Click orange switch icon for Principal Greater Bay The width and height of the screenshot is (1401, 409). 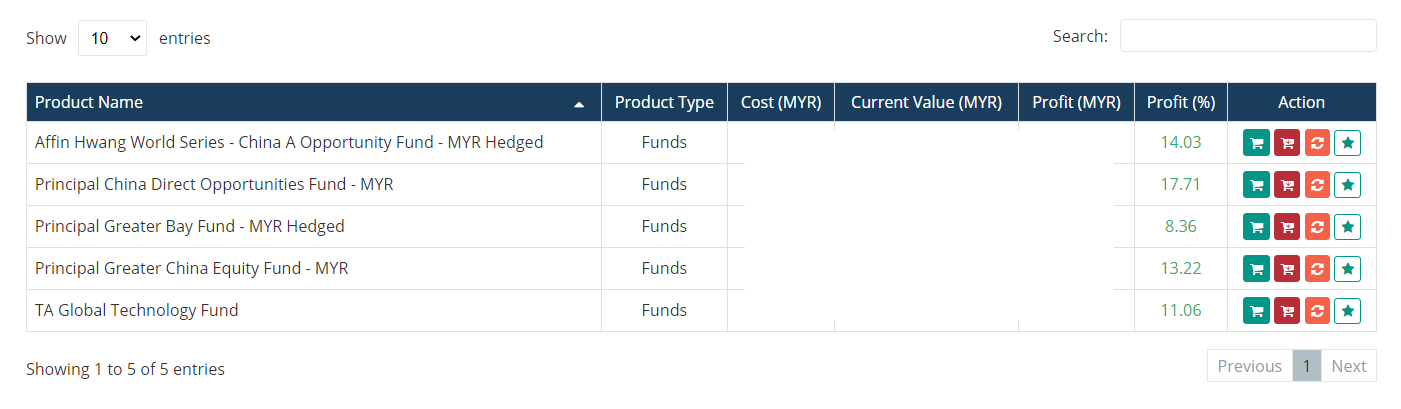(1317, 227)
